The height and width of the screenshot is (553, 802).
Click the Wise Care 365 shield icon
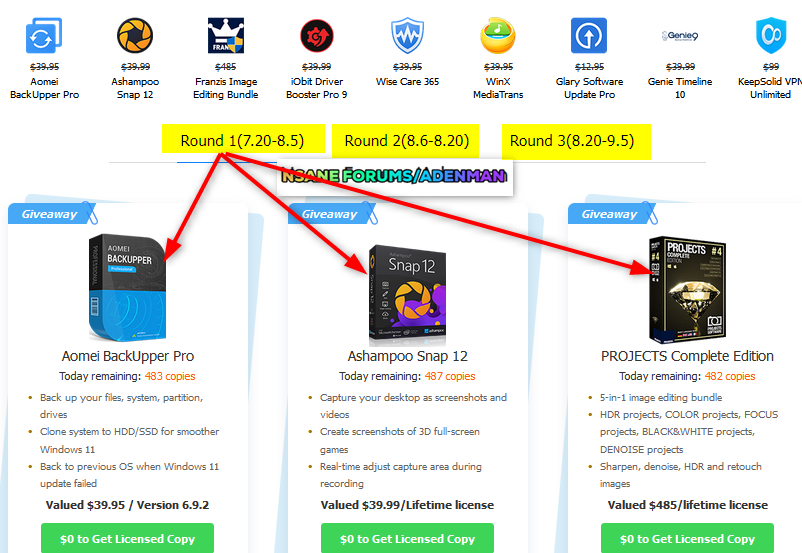(407, 35)
